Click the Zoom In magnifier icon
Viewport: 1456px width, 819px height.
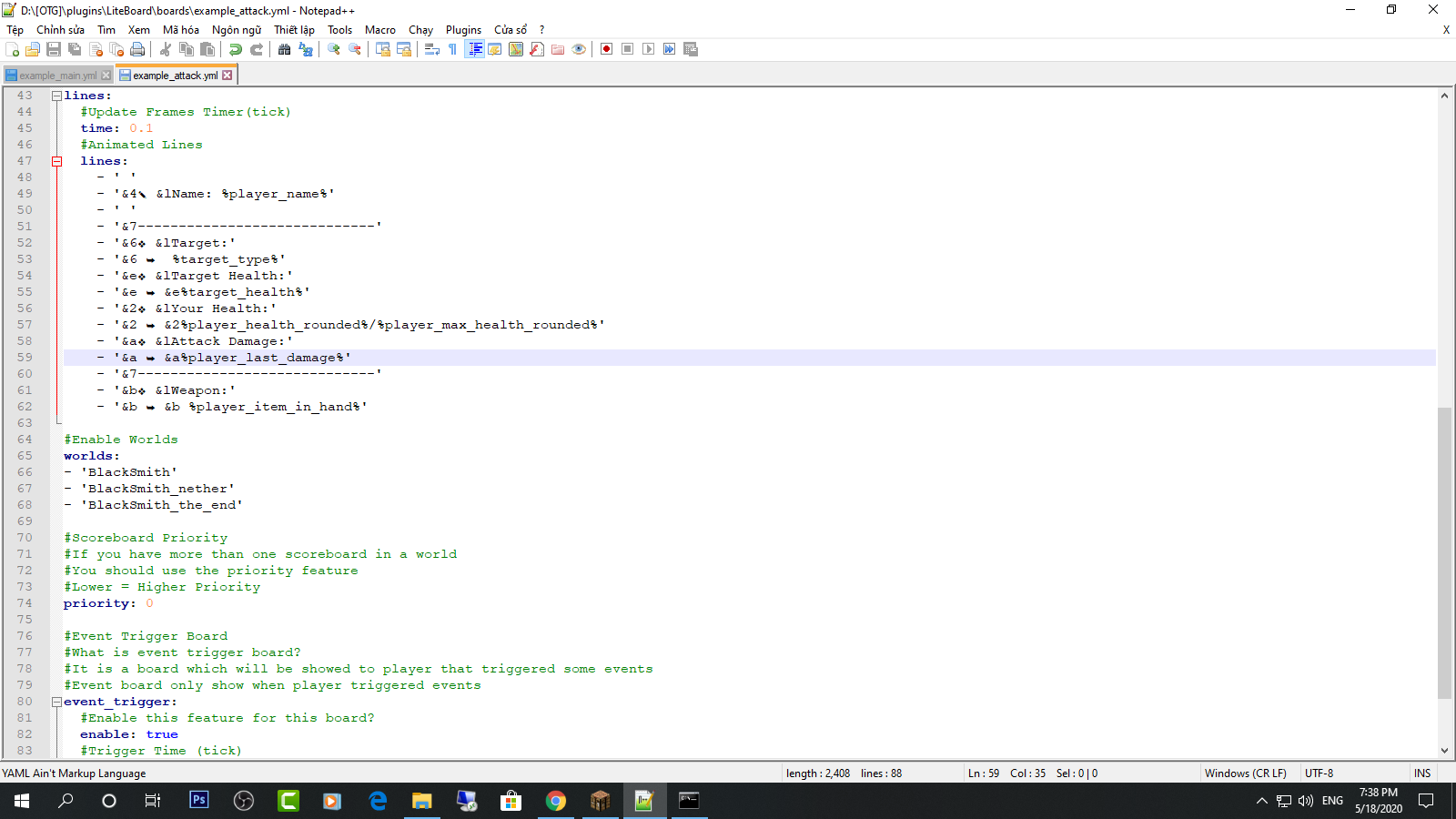pos(334,49)
